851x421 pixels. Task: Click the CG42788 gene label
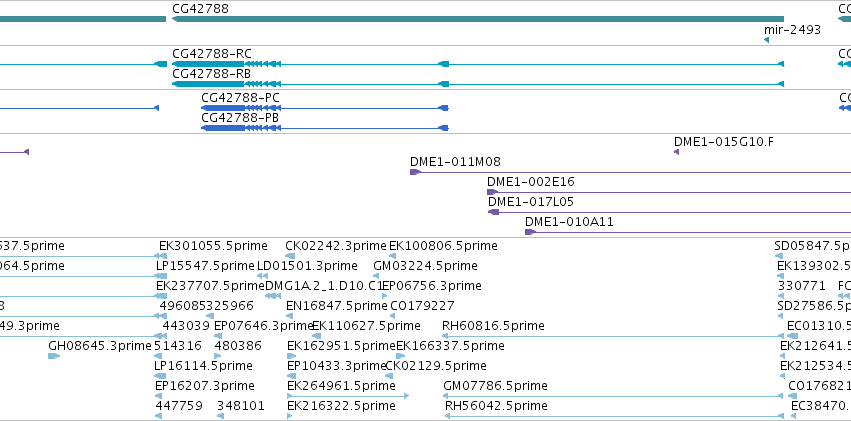tap(200, 9)
